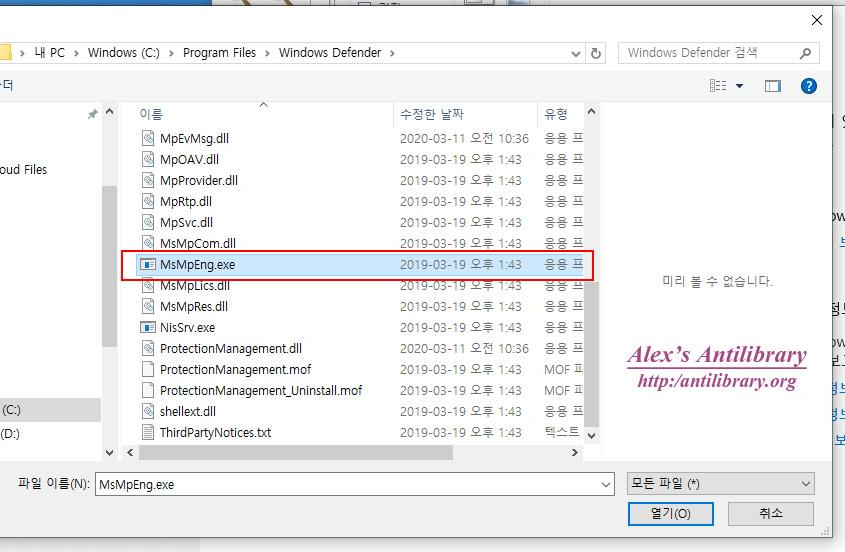Select the shellext.dll file name
The height and width of the screenshot is (552, 845).
pos(188,412)
